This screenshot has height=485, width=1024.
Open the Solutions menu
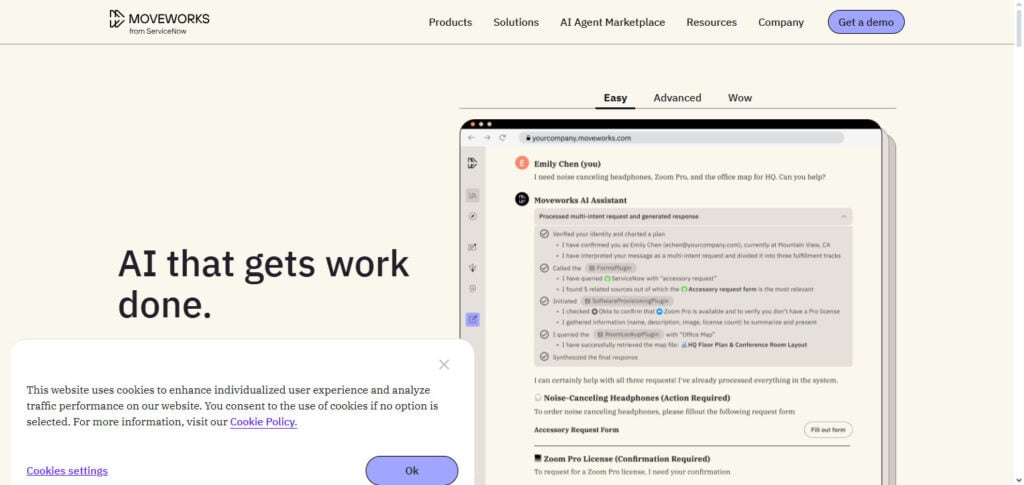tap(516, 22)
